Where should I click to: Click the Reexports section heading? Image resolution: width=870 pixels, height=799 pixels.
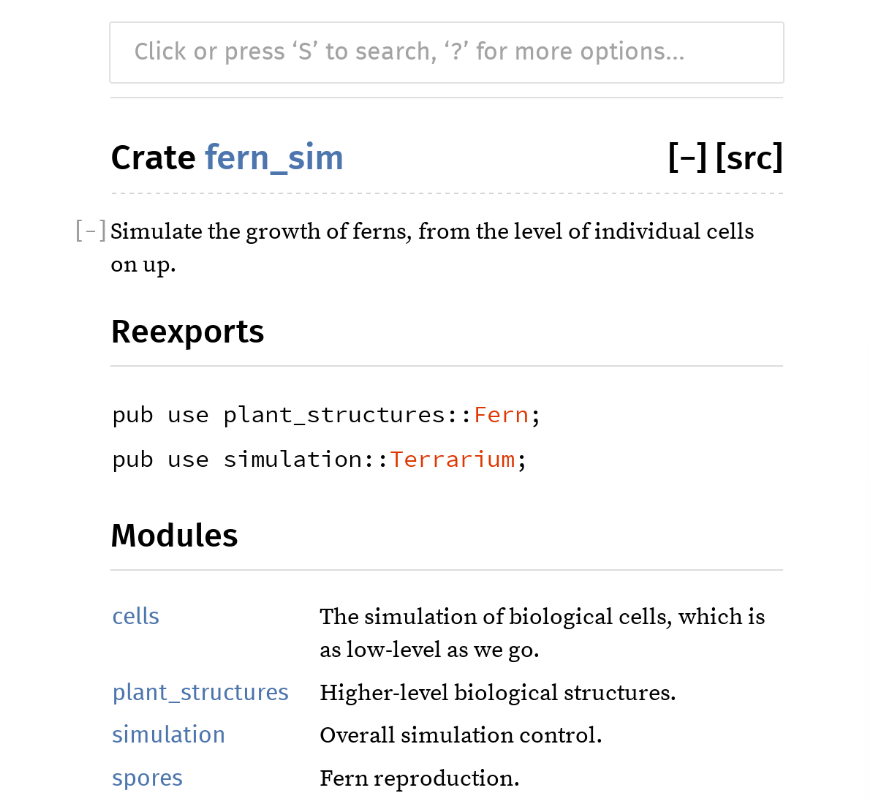188,332
